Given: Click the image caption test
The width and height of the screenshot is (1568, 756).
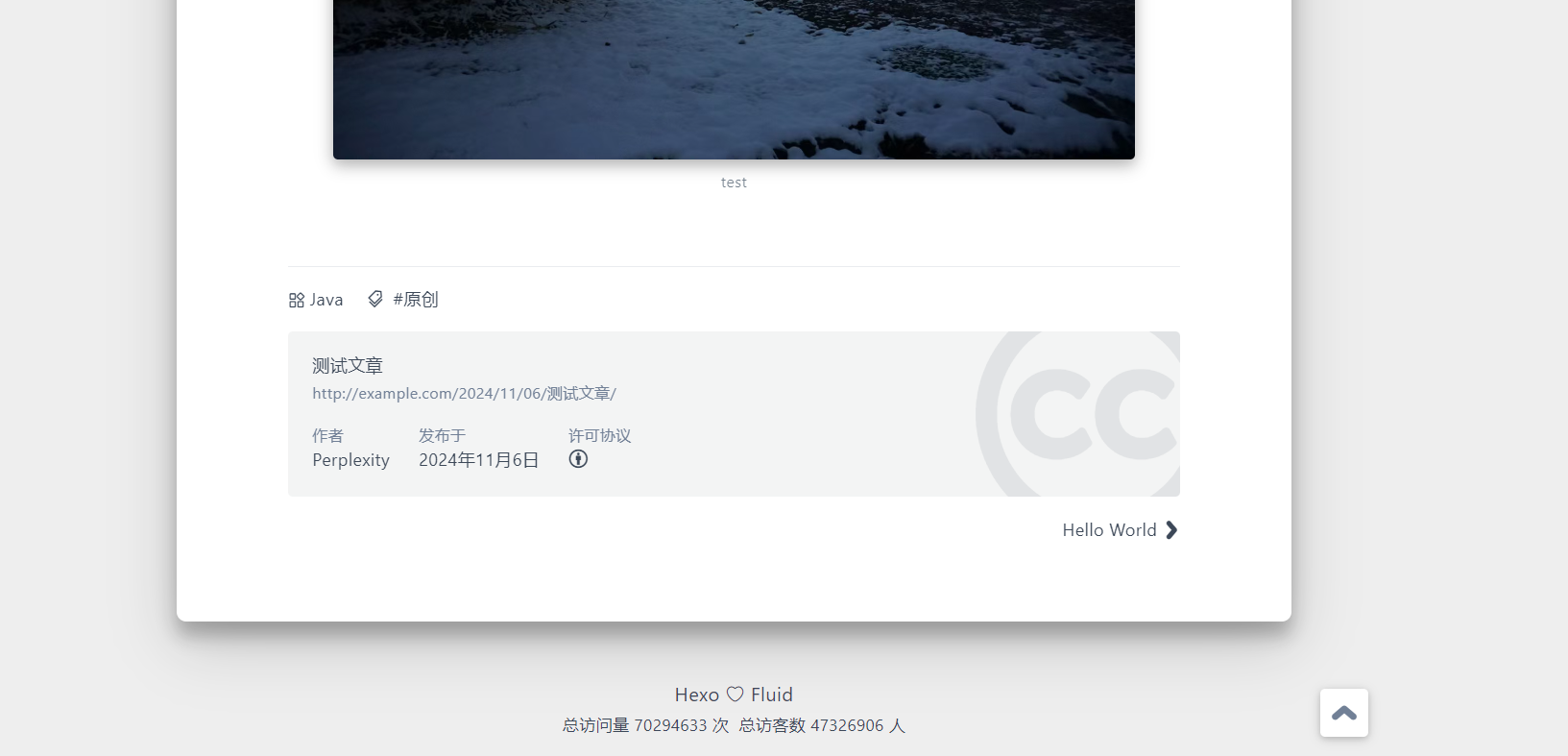Looking at the screenshot, I should click(734, 183).
